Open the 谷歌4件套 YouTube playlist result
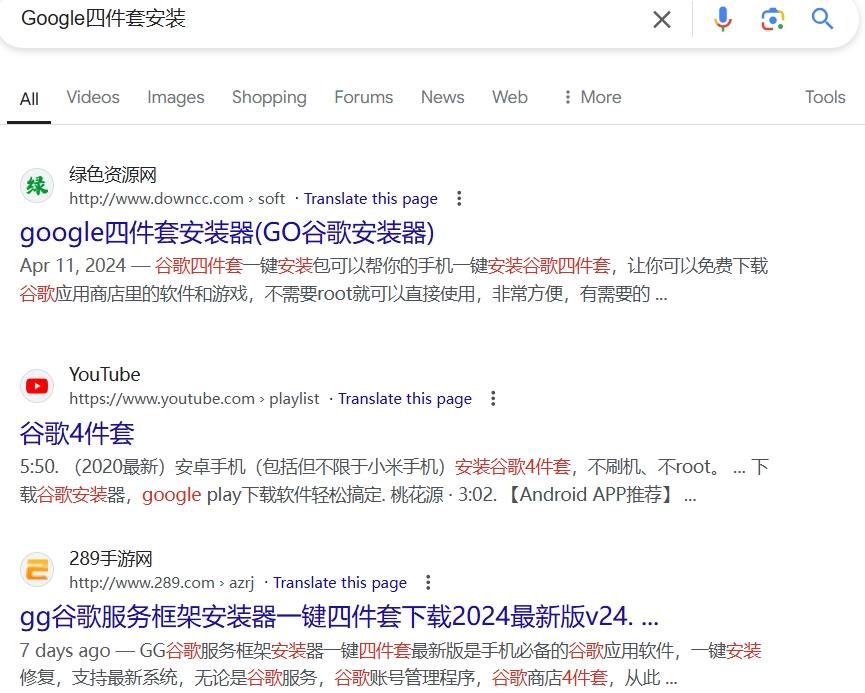 tap(77, 434)
